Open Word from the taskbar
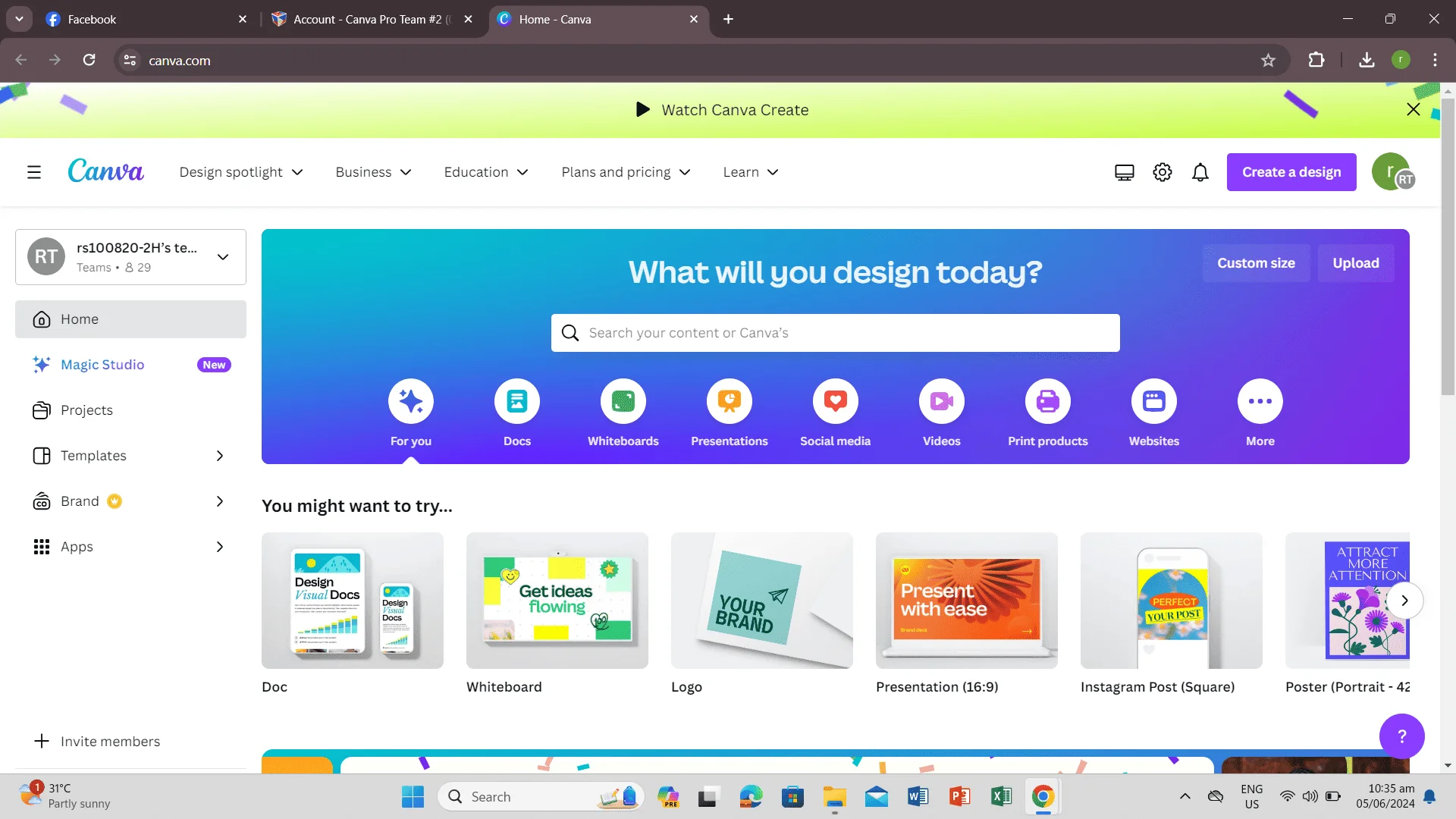This screenshot has width=1456, height=819. tap(918, 796)
